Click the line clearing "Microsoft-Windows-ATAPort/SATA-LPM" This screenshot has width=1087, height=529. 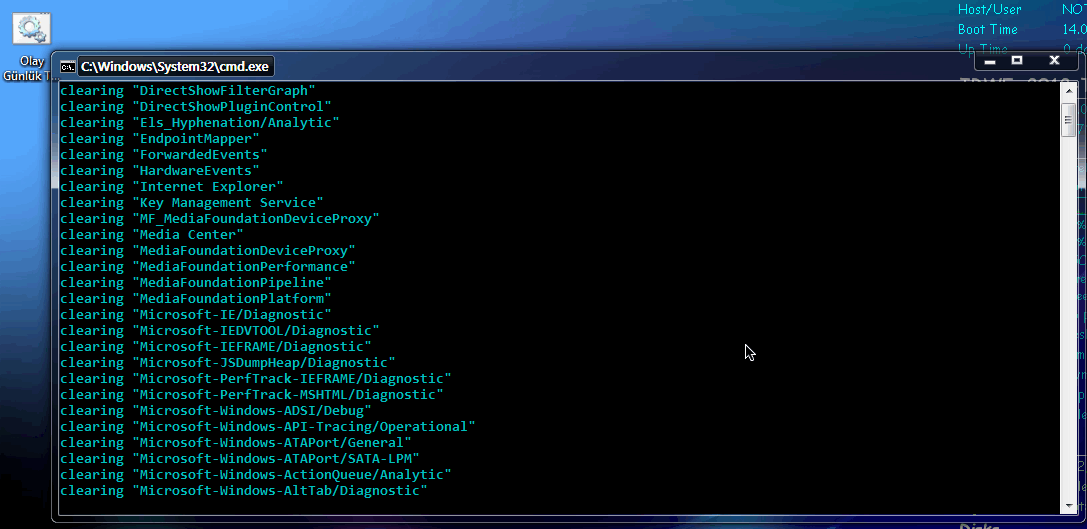pyautogui.click(x=240, y=458)
